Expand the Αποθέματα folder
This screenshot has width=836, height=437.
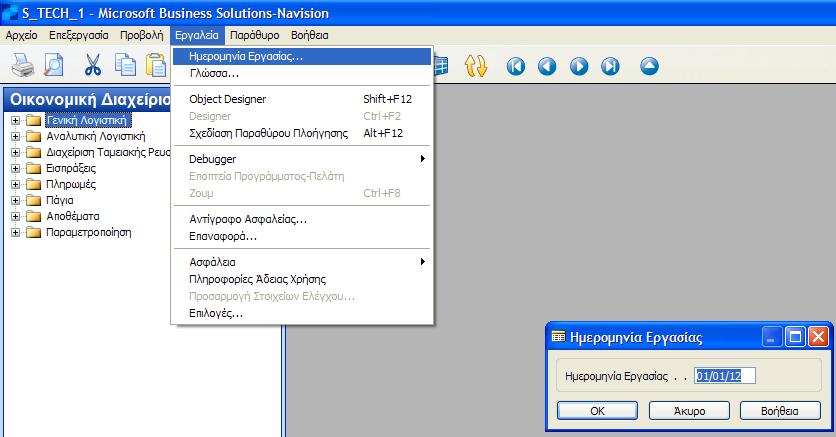[15, 216]
